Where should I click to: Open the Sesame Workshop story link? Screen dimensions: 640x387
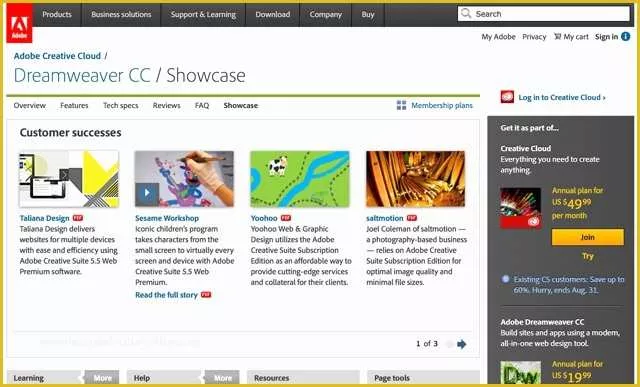pyautogui.click(x=167, y=218)
